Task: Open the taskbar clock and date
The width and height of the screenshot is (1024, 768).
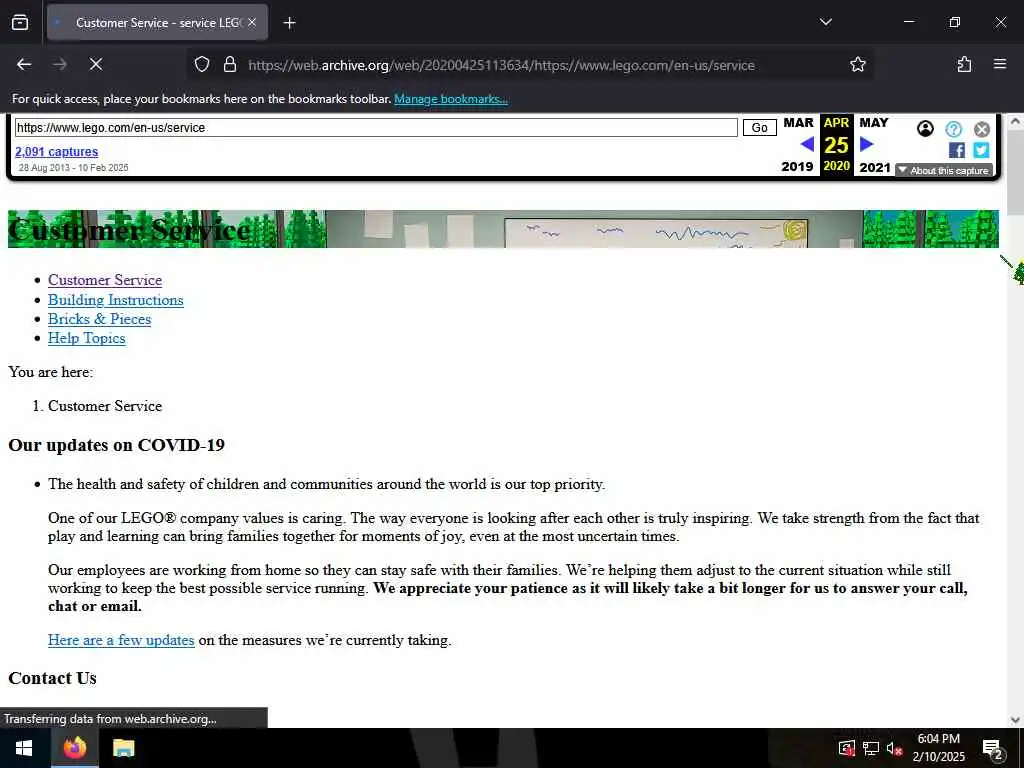Action: [938, 748]
